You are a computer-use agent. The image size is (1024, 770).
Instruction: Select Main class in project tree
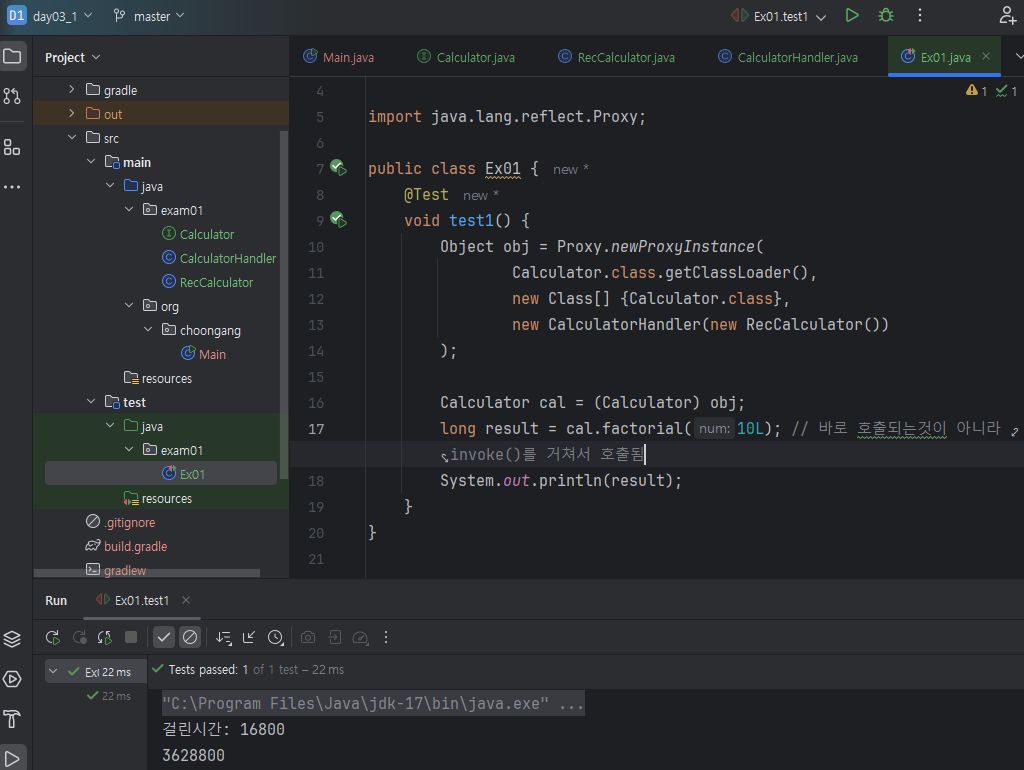tap(204, 354)
